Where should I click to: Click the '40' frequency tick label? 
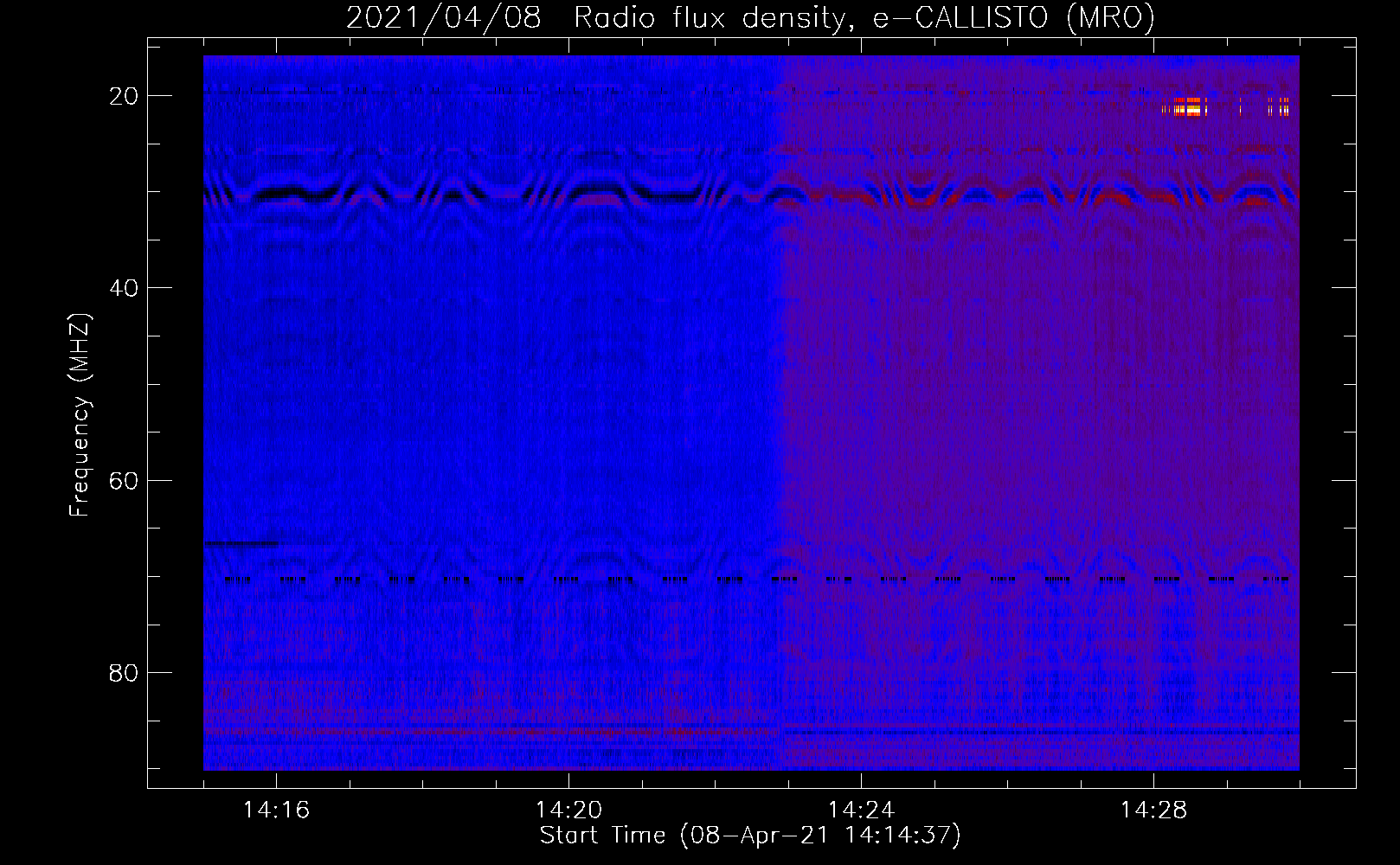(124, 288)
